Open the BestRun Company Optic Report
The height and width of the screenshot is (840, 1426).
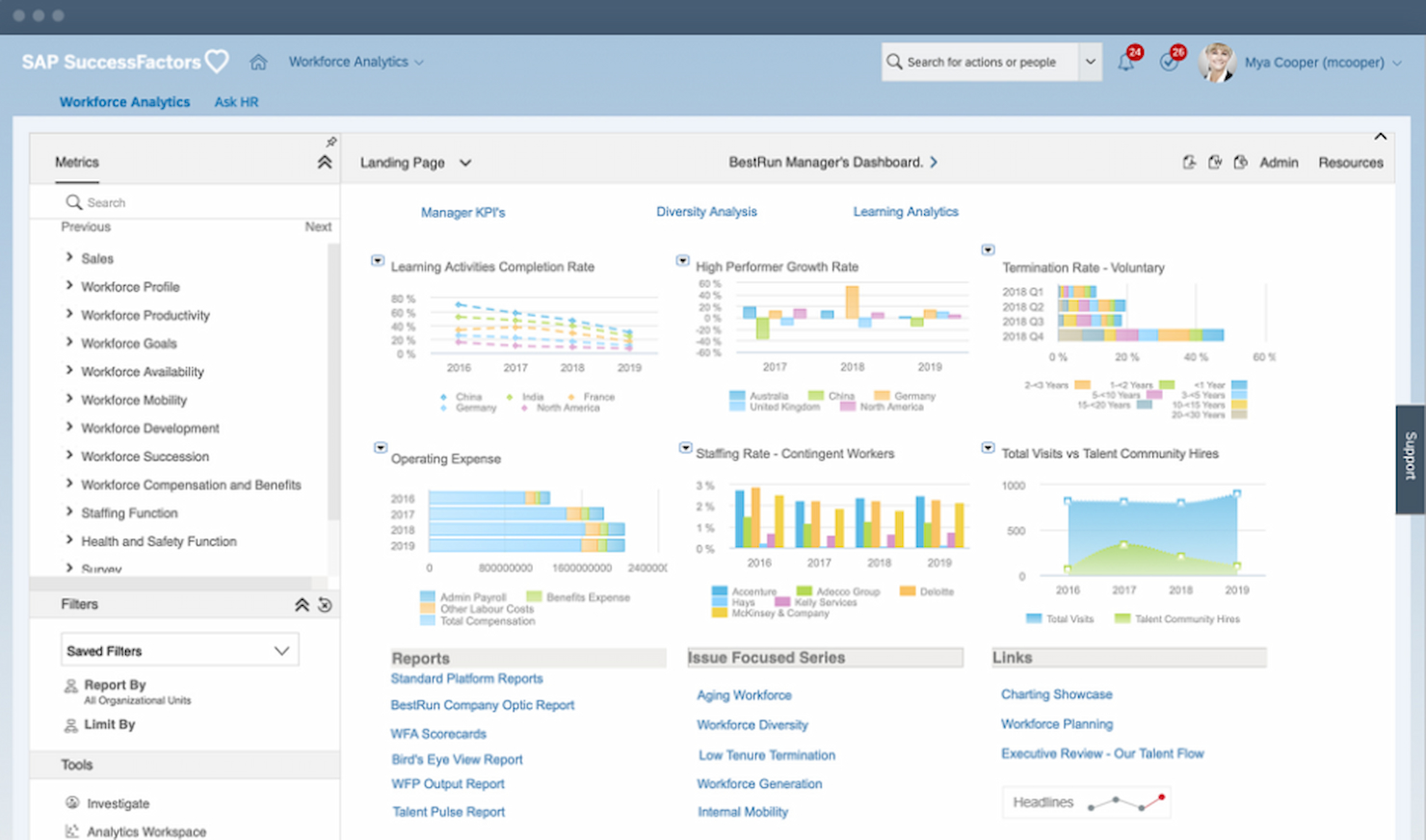(482, 705)
